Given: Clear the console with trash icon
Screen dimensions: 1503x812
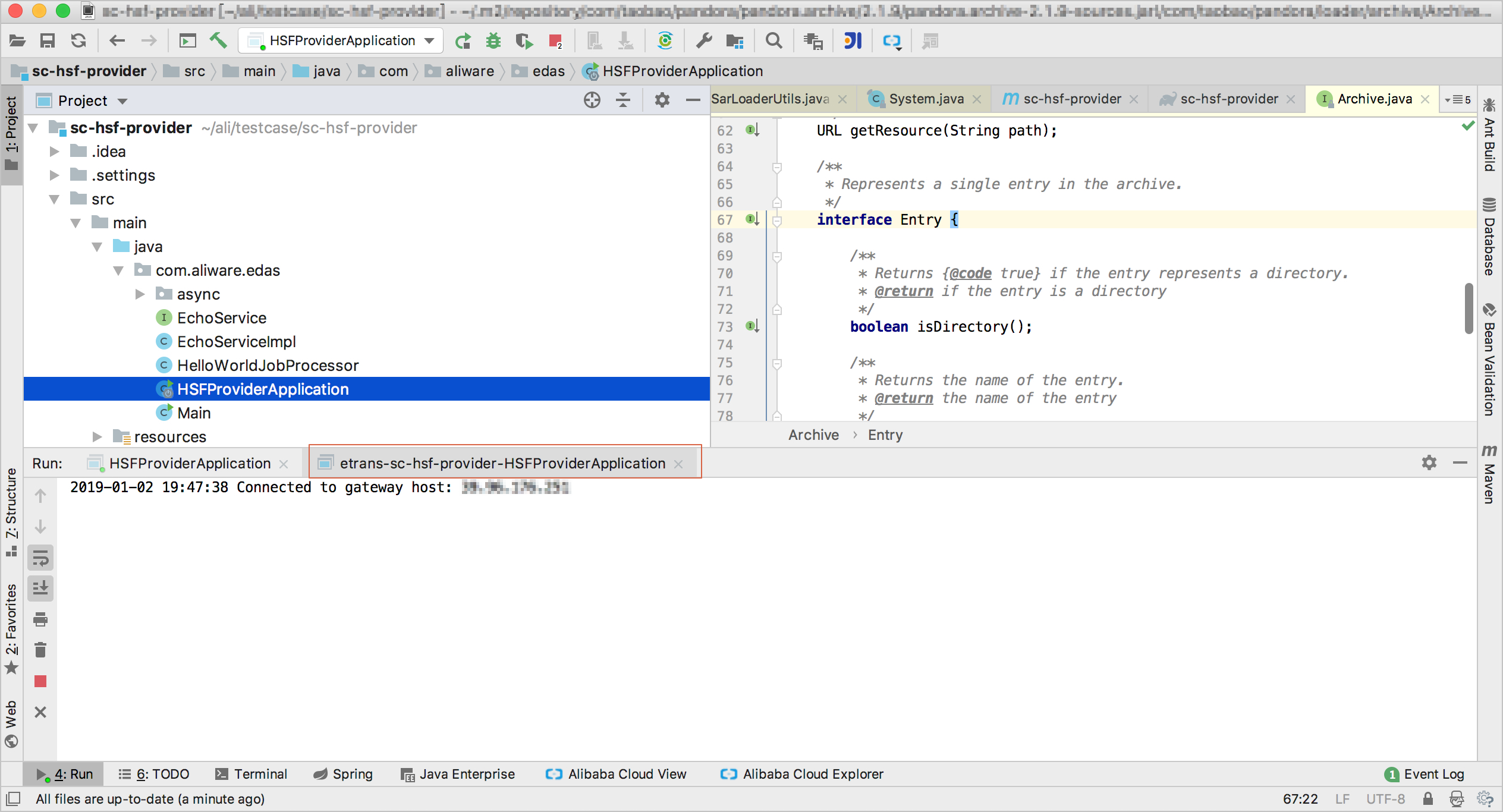Looking at the screenshot, I should (x=40, y=650).
